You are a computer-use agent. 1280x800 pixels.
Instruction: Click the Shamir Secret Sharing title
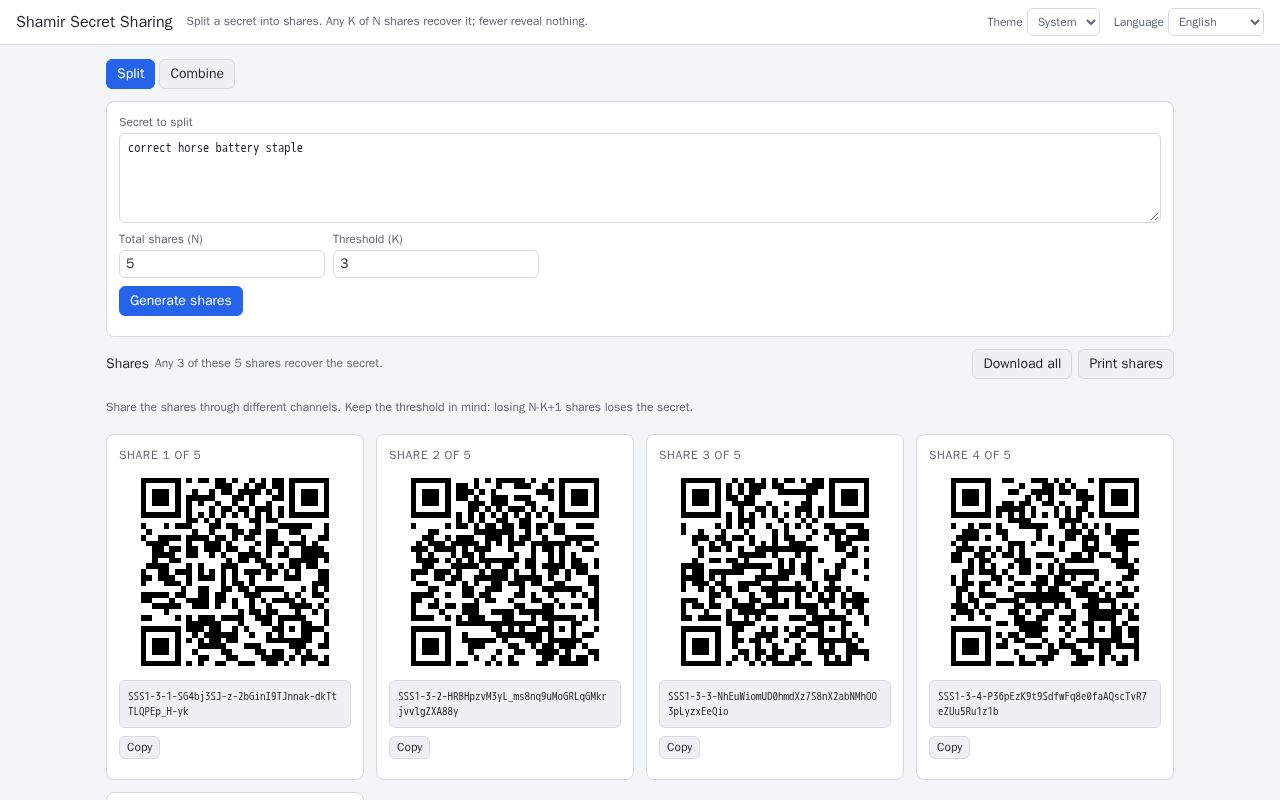[x=94, y=22]
